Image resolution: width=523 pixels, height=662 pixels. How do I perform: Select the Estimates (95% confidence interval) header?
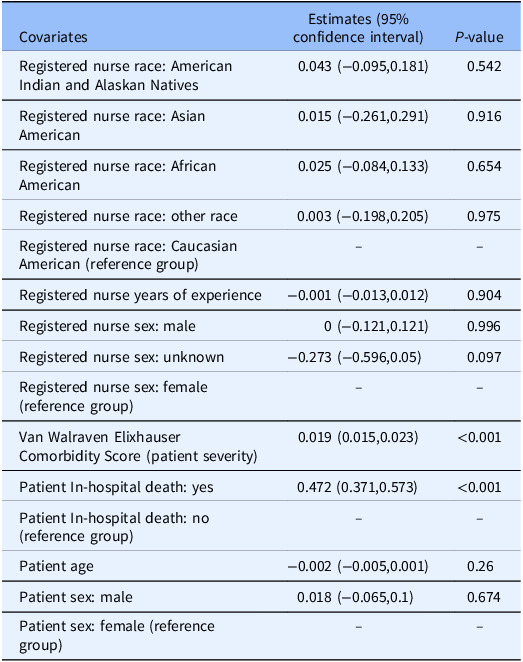point(358,28)
